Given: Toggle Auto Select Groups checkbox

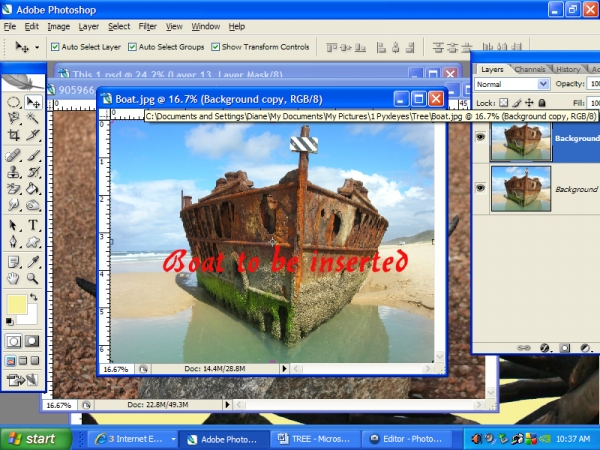Looking at the screenshot, I should coord(132,47).
